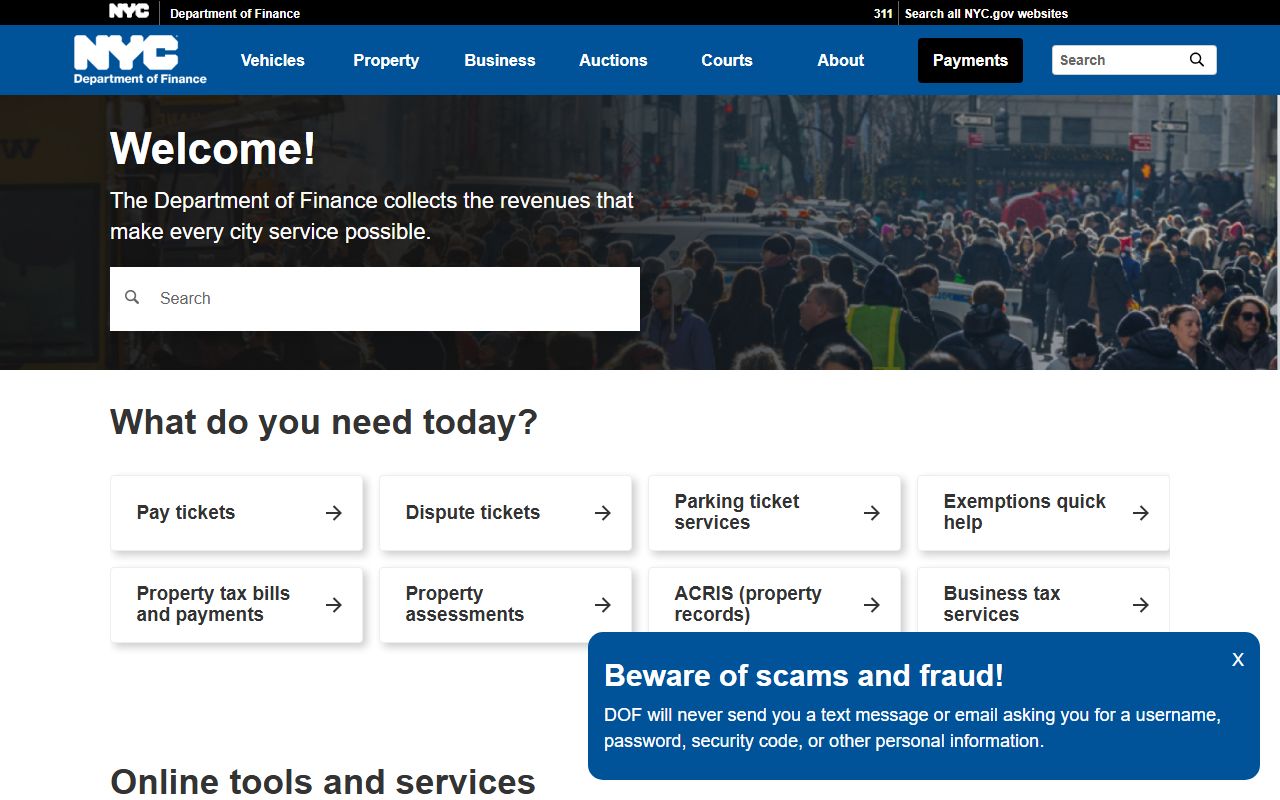The image size is (1280, 800).
Task: Open Property tax bills and payments card
Action: pyautogui.click(x=237, y=604)
